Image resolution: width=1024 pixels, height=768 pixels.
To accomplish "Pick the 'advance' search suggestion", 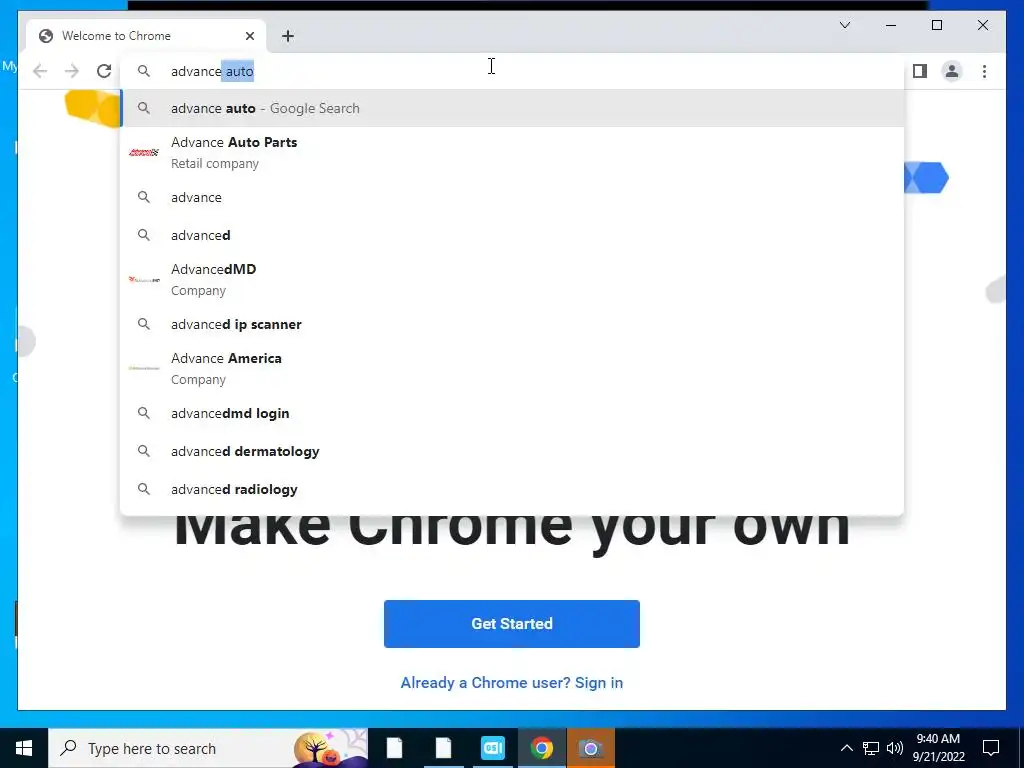I will [513, 197].
